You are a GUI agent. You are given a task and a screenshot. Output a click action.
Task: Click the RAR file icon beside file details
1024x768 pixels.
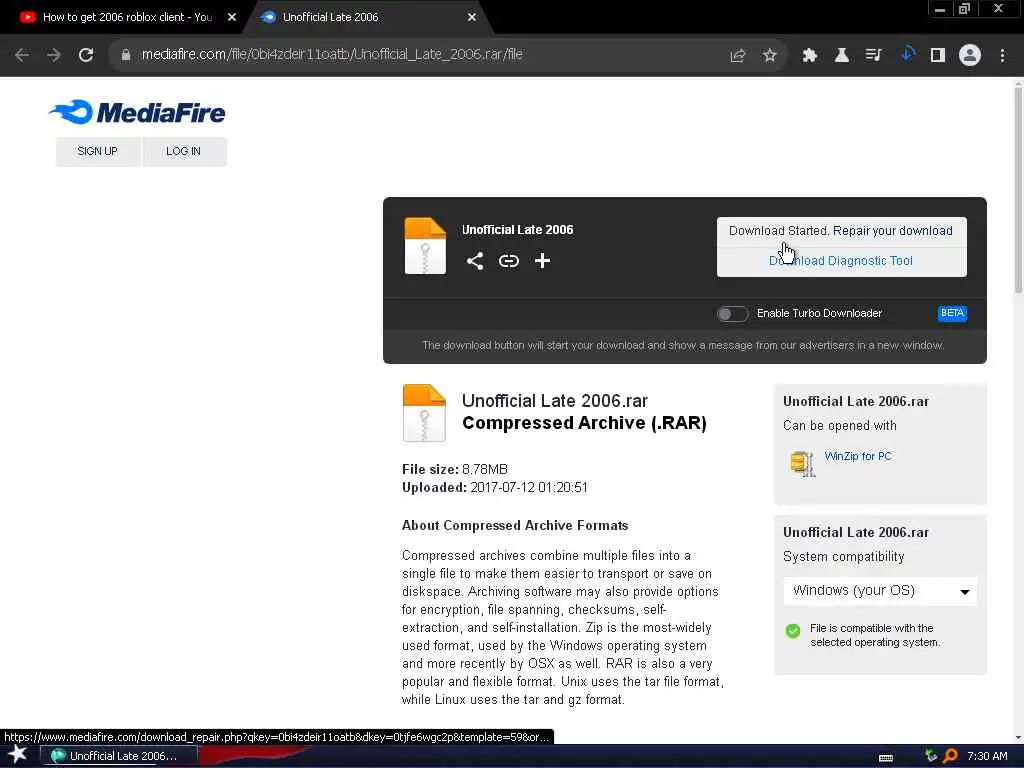coord(424,413)
